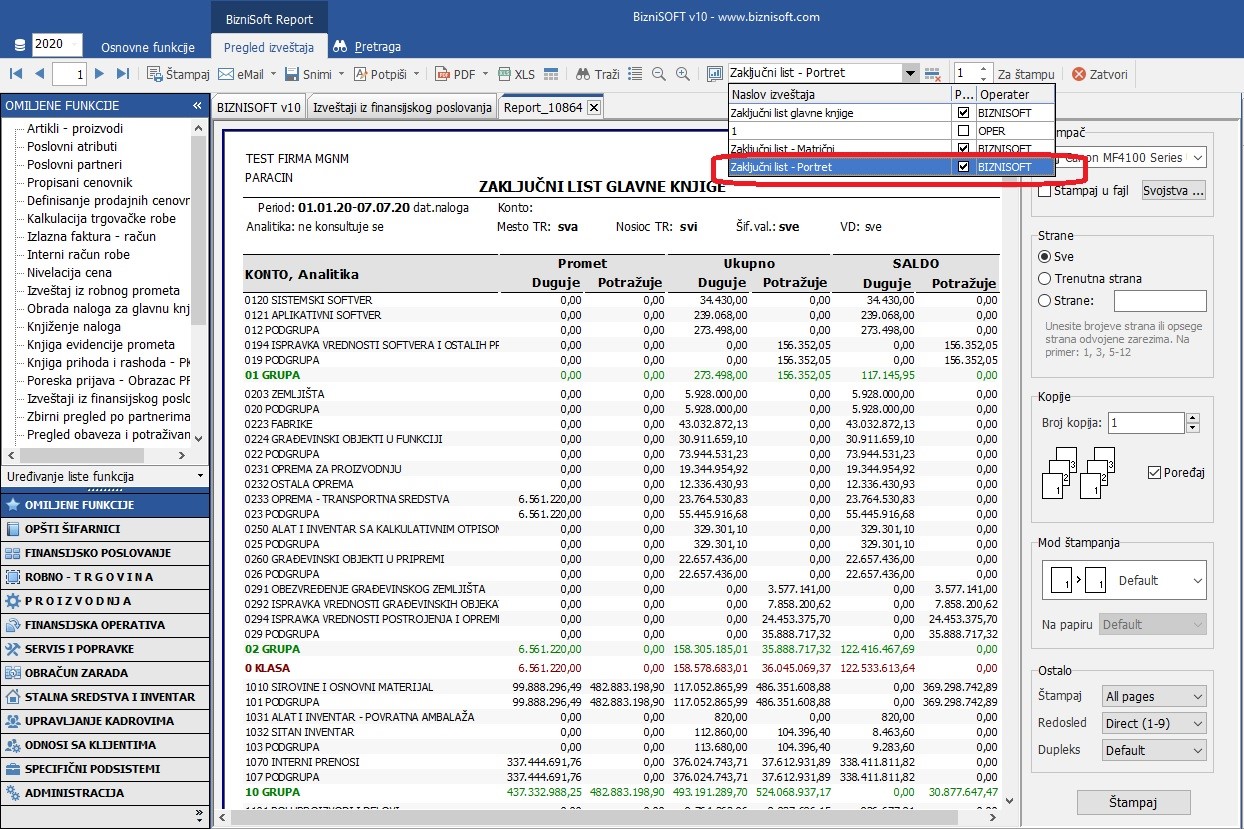This screenshot has height=829, width=1244.
Task: Open Knjiženje naloga favorite function
Action: point(74,327)
